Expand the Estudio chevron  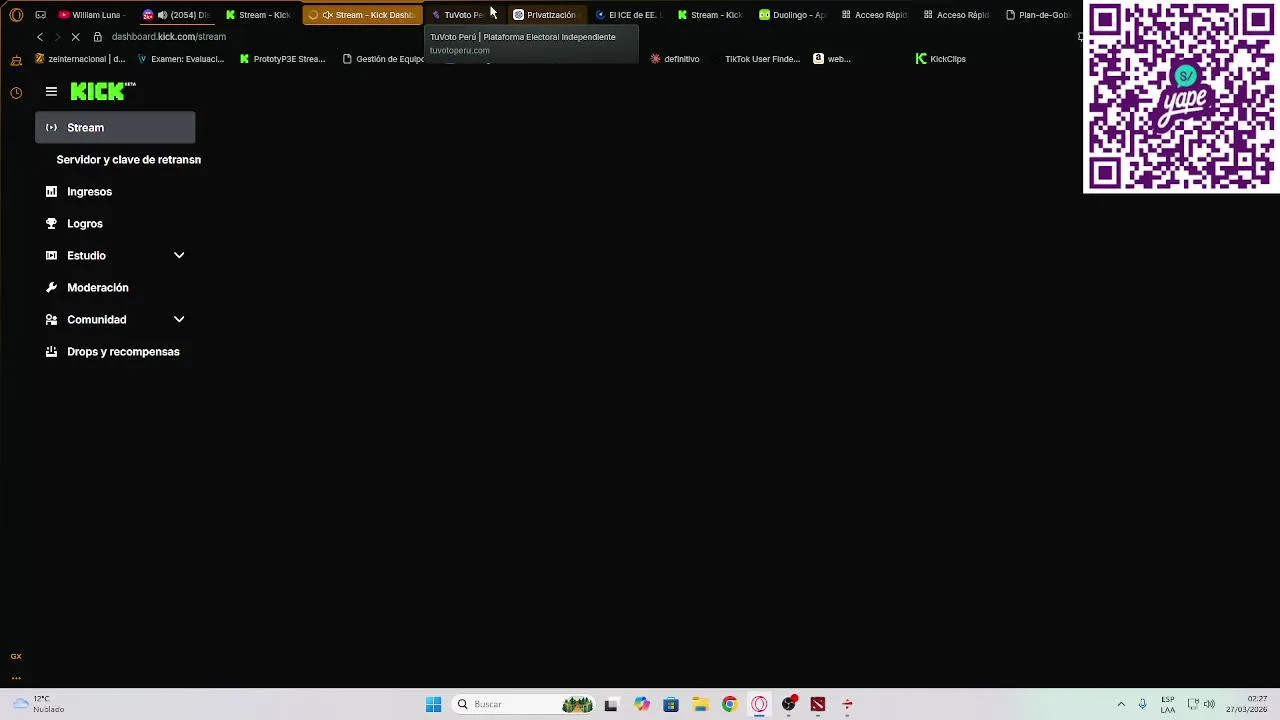tap(179, 255)
